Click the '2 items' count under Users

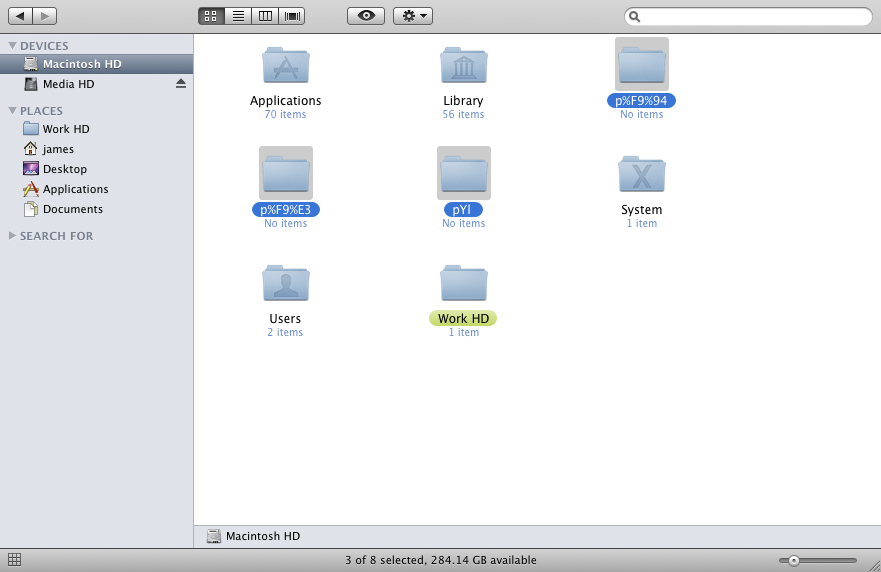[x=285, y=332]
